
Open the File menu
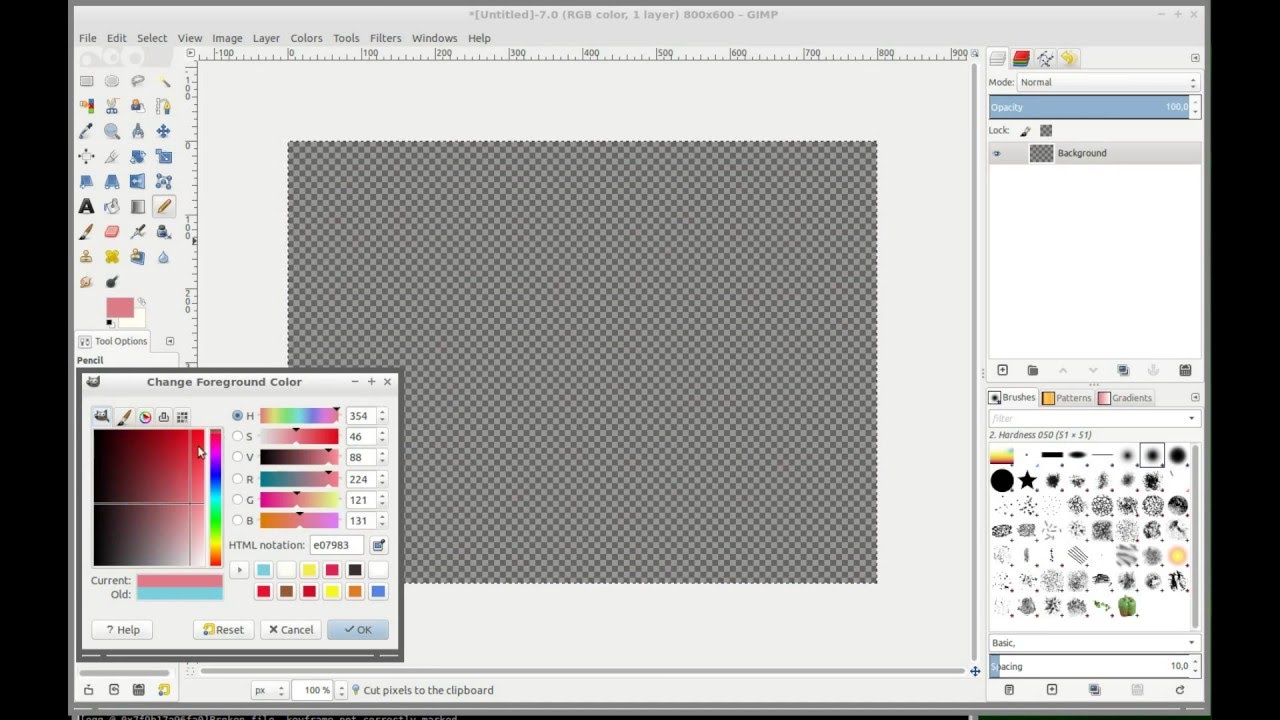pos(88,38)
